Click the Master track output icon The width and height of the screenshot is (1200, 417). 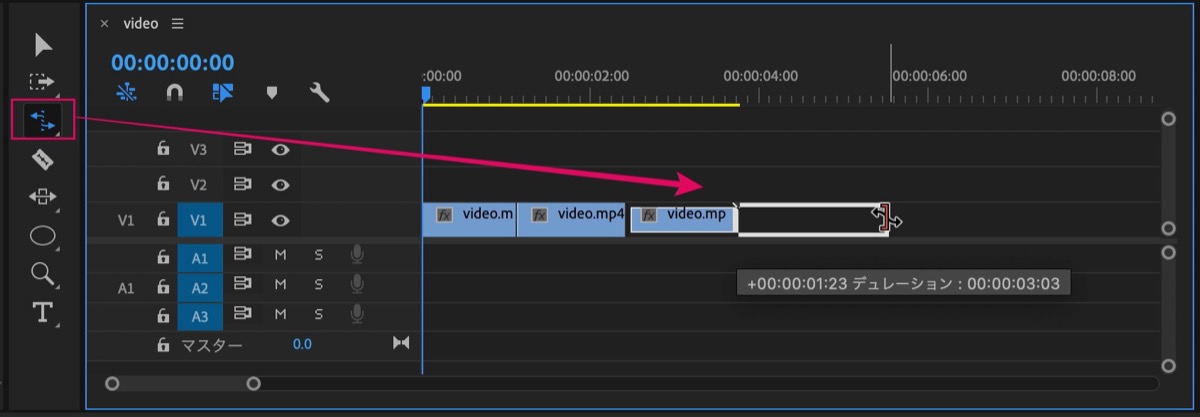coord(401,344)
